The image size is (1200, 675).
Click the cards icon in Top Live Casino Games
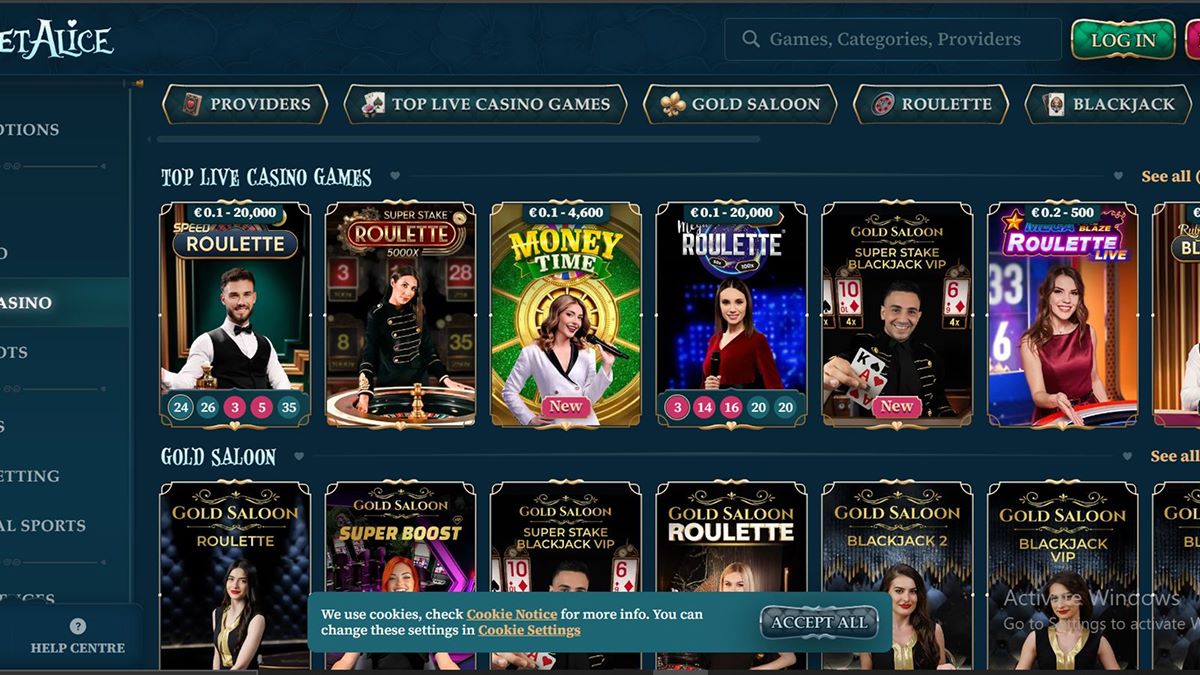pyautogui.click(x=373, y=104)
